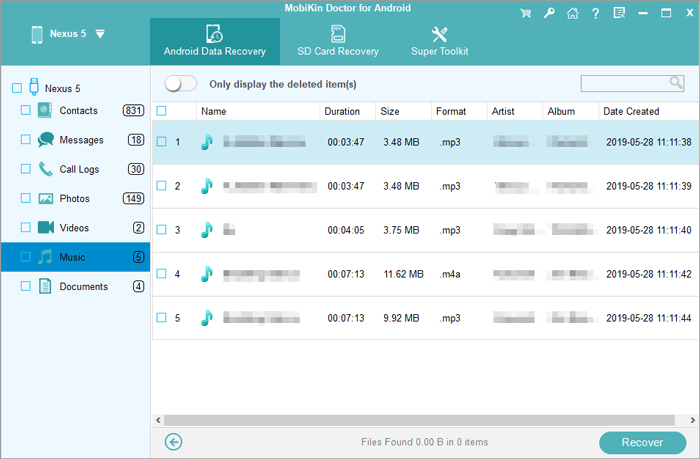Open the shopping cart purchase icon

click(x=526, y=14)
